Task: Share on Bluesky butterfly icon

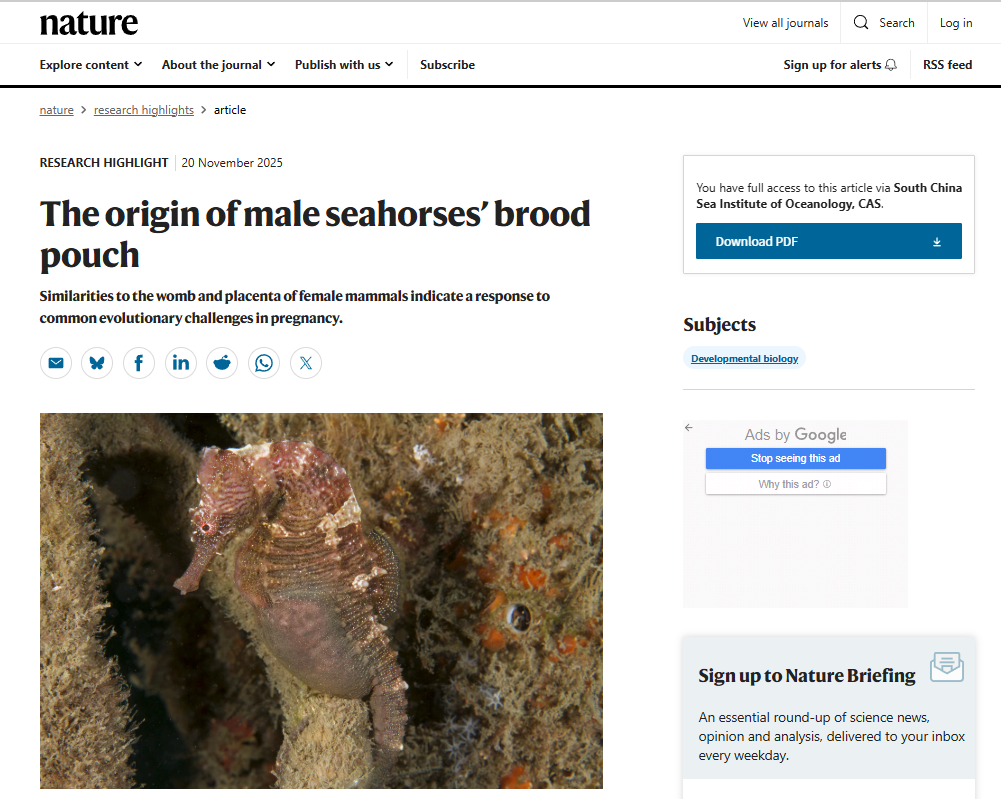Action: coord(97,363)
